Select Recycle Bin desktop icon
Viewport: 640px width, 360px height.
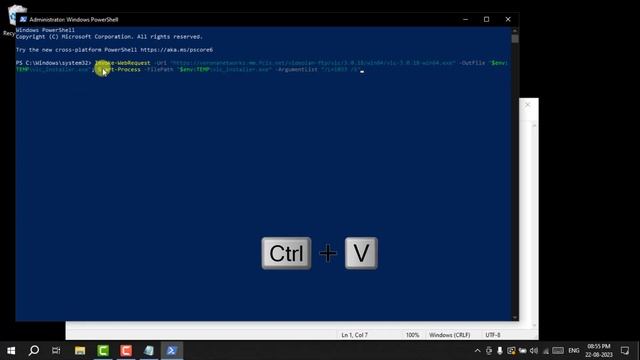coord(16,20)
